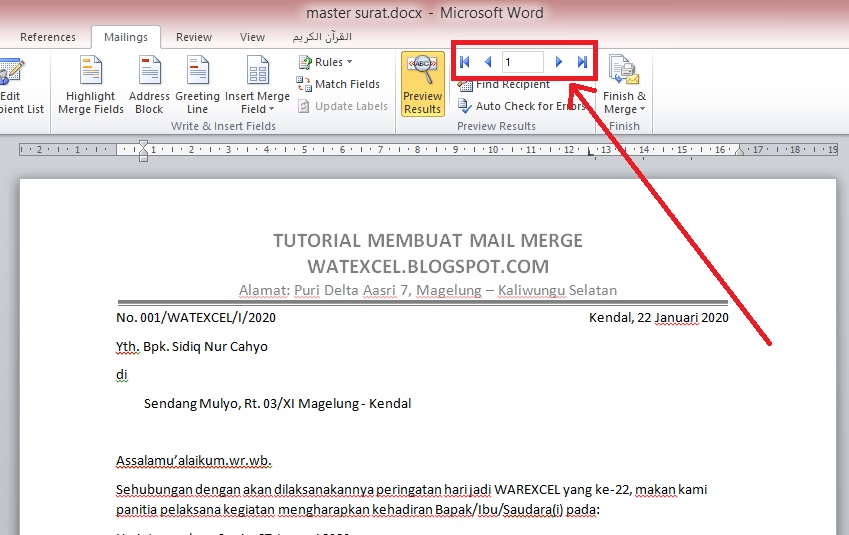Switch to the Review tab
The image size is (849, 535).
point(194,37)
